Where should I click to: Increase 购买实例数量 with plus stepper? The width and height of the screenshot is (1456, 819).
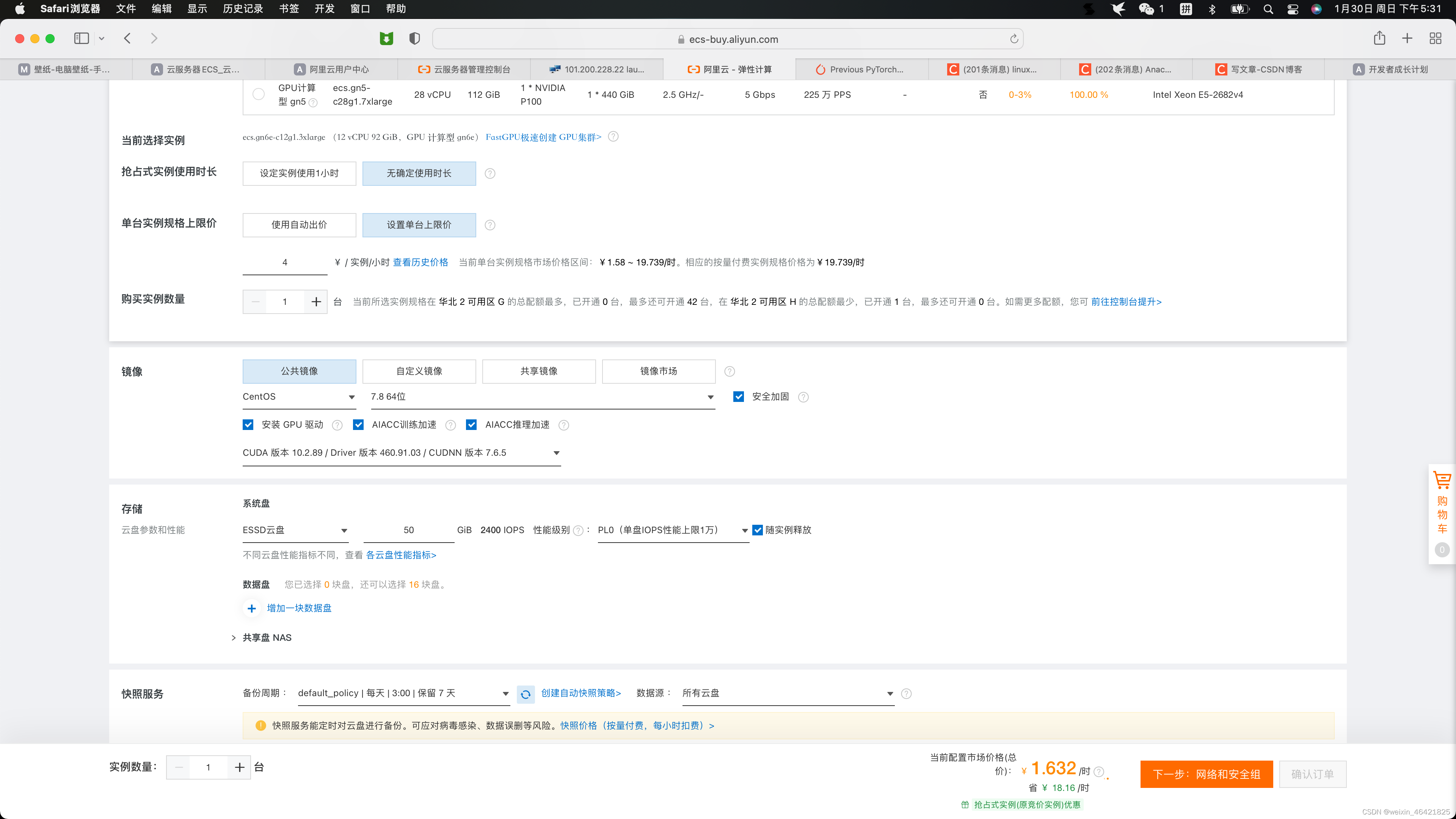coord(316,302)
